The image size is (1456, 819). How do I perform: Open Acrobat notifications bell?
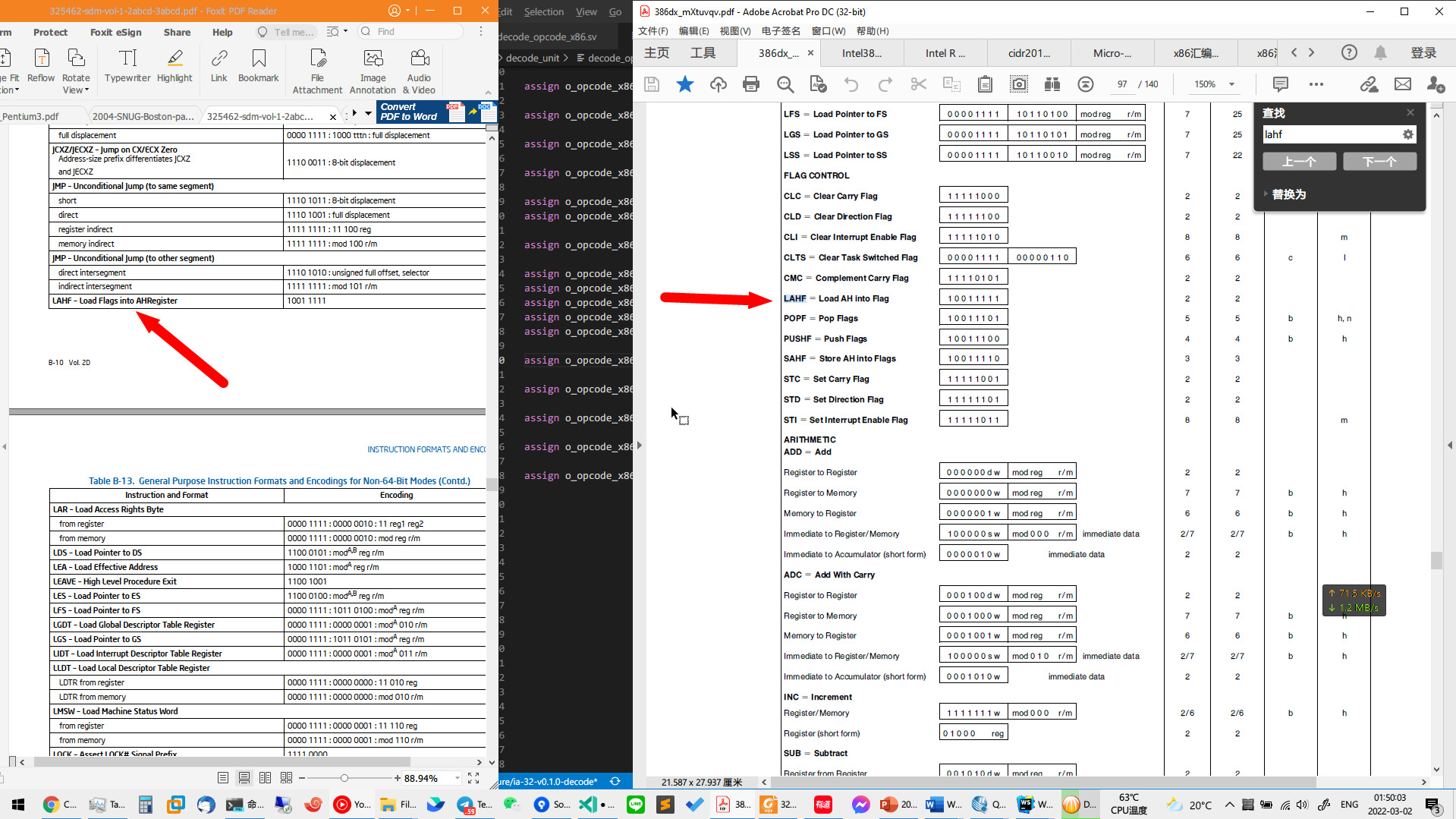1380,52
